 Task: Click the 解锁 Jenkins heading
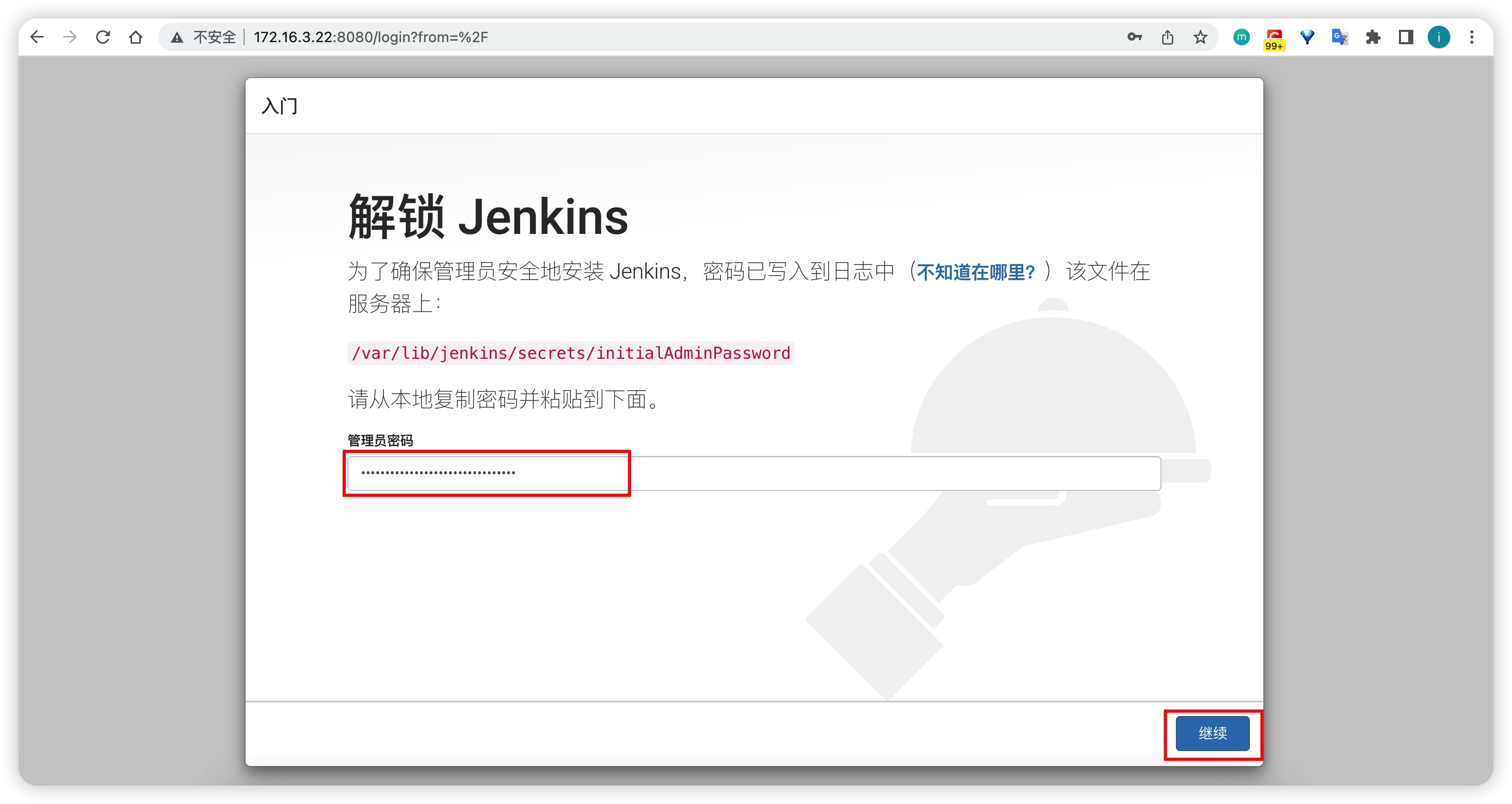pos(488,217)
